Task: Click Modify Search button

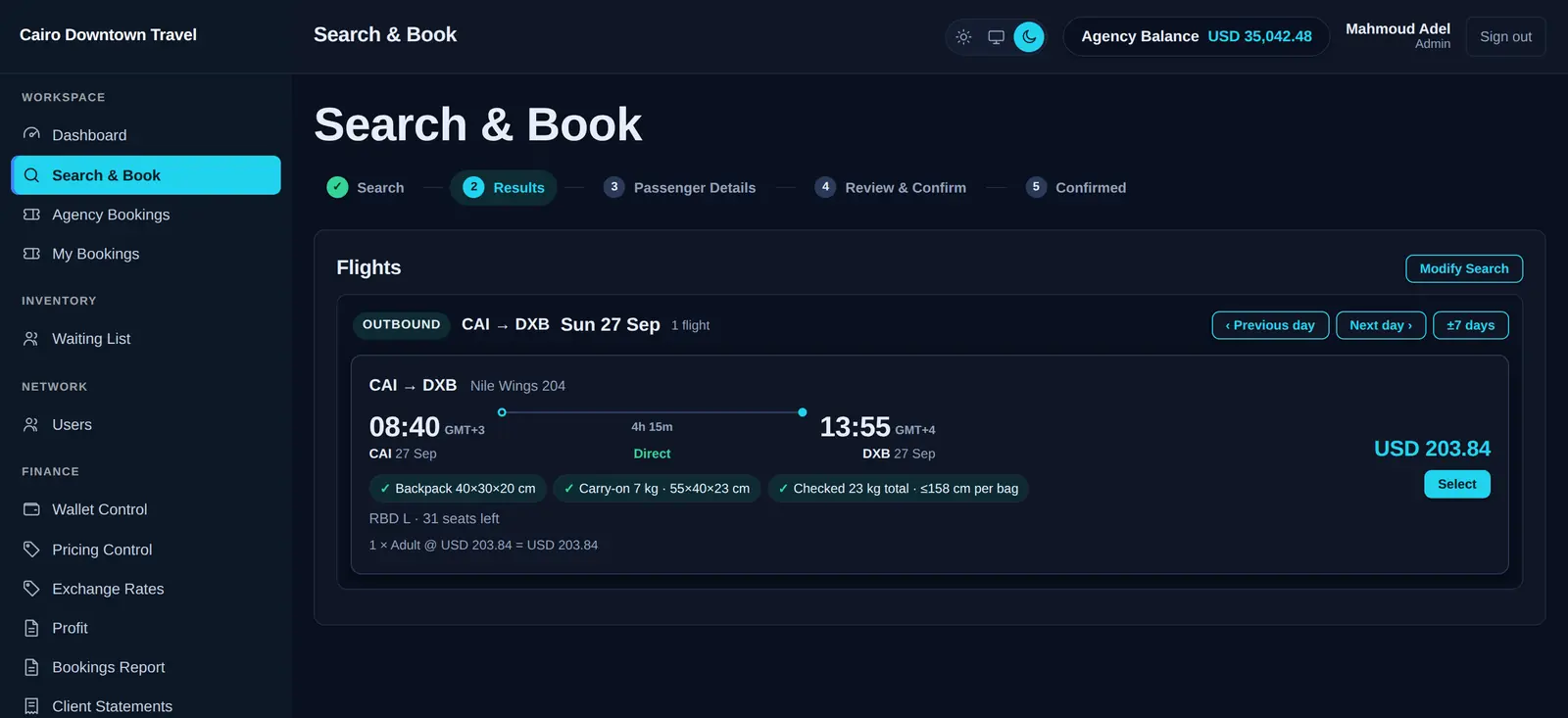Action: (1464, 268)
